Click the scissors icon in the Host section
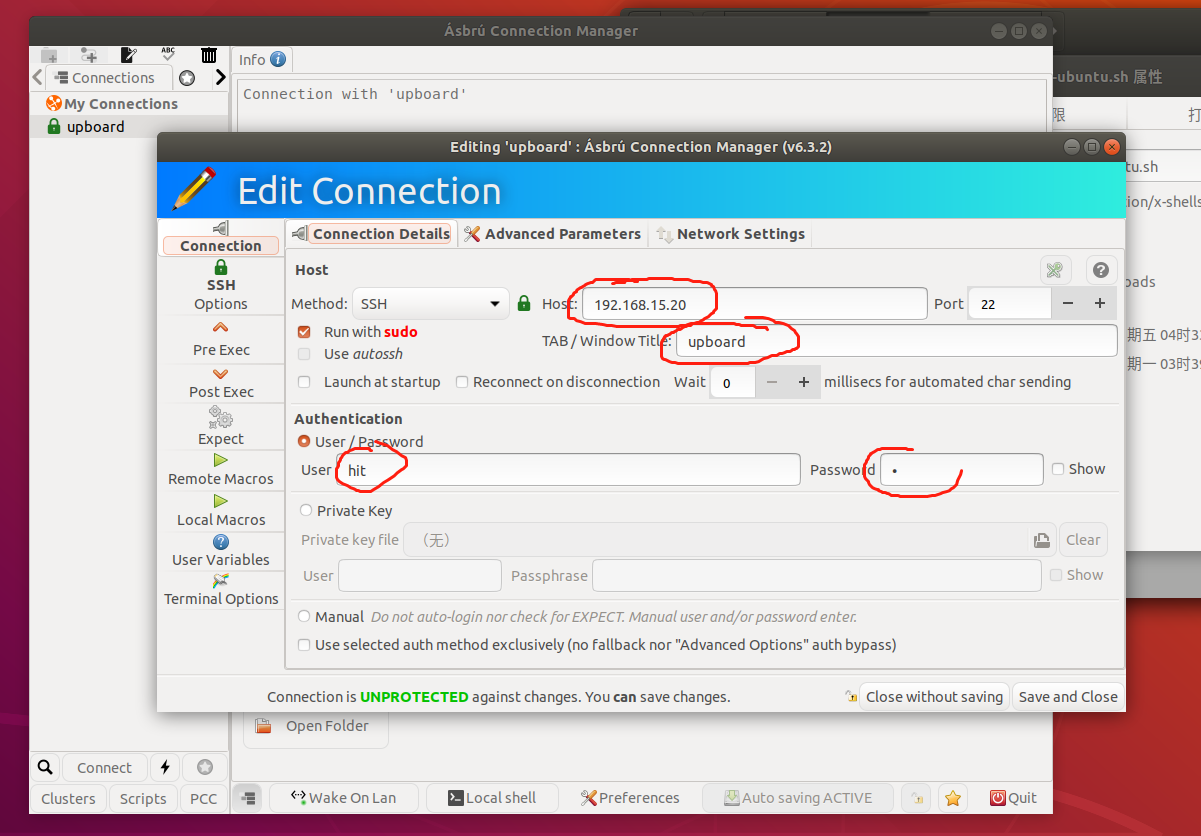The height and width of the screenshot is (836, 1201). (x=1055, y=270)
